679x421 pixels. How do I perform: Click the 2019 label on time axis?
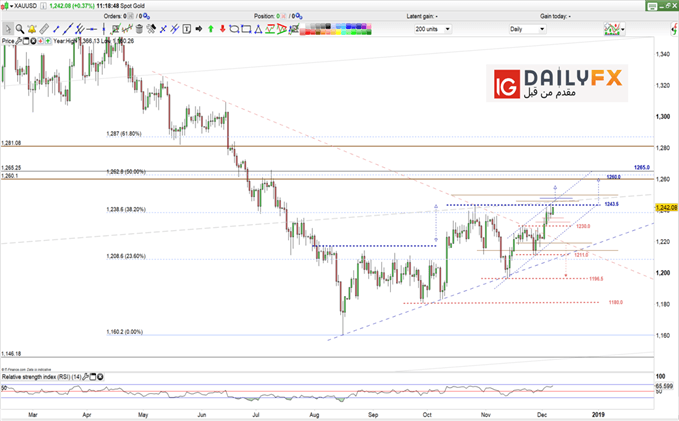598,415
